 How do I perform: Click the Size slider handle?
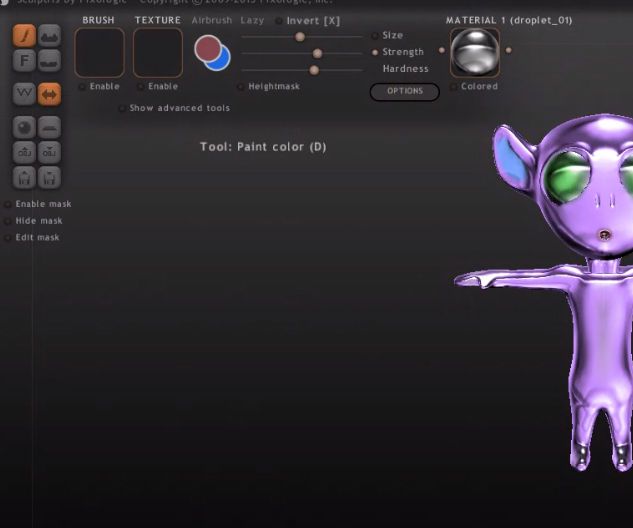[300, 37]
